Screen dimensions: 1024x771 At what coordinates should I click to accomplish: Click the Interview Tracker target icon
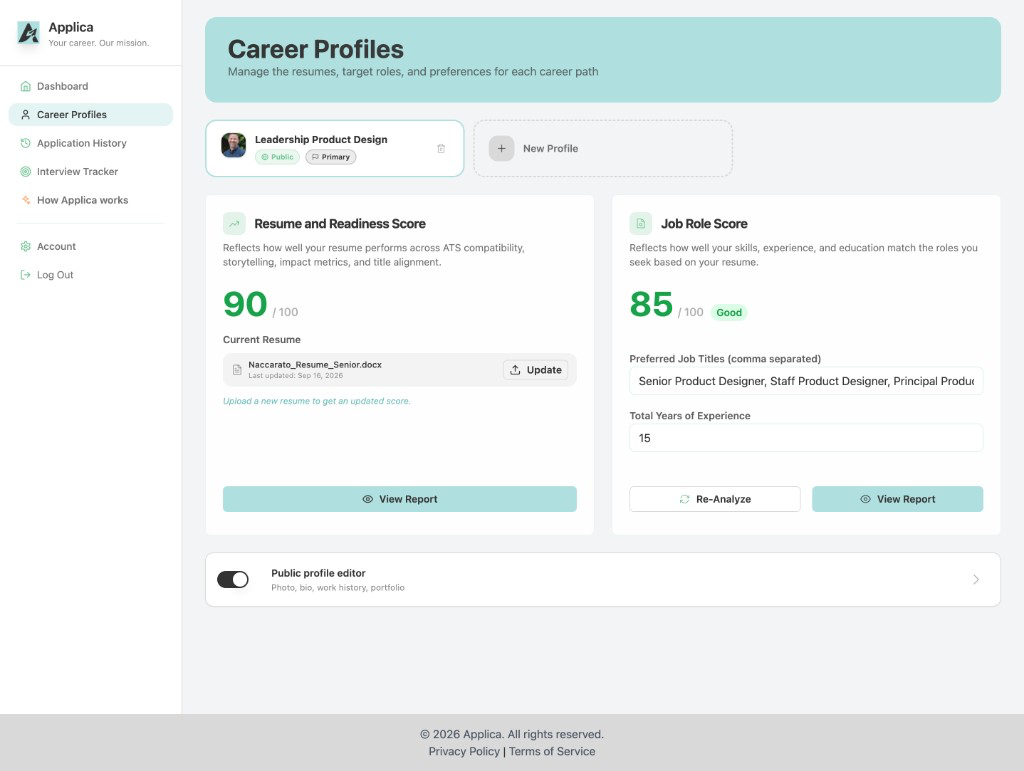[x=25, y=172]
